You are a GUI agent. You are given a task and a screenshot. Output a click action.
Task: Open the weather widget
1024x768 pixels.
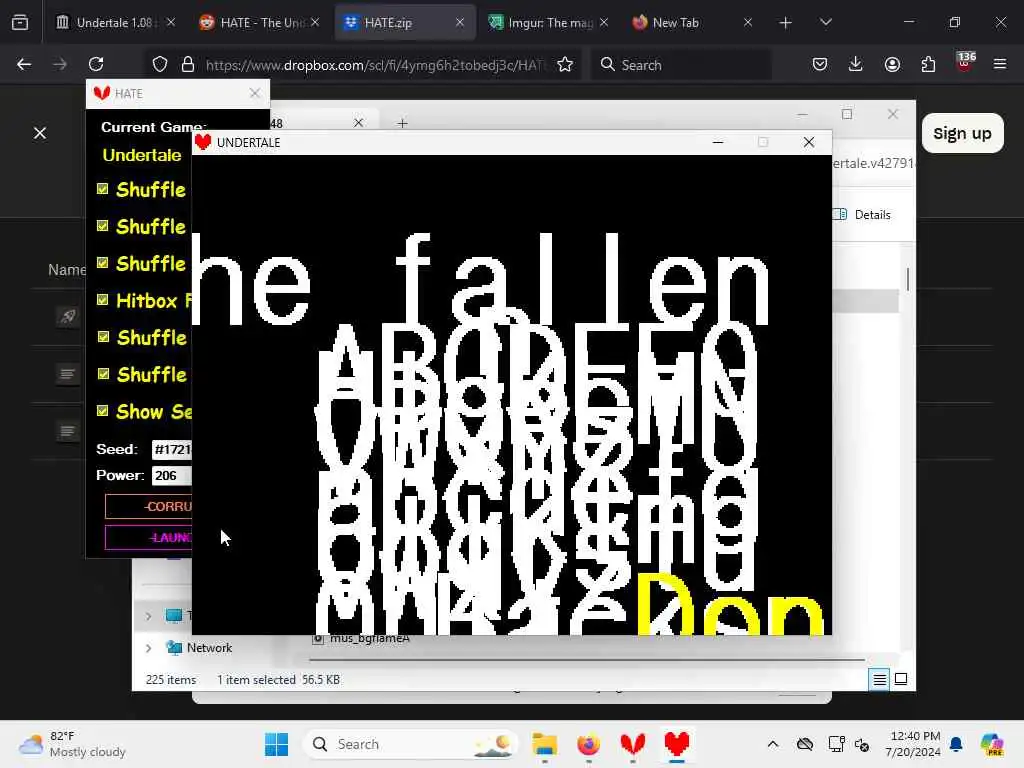[x=72, y=744]
